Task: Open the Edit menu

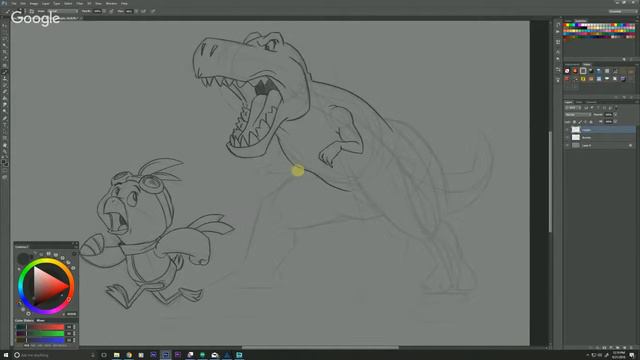Action: 23,3
